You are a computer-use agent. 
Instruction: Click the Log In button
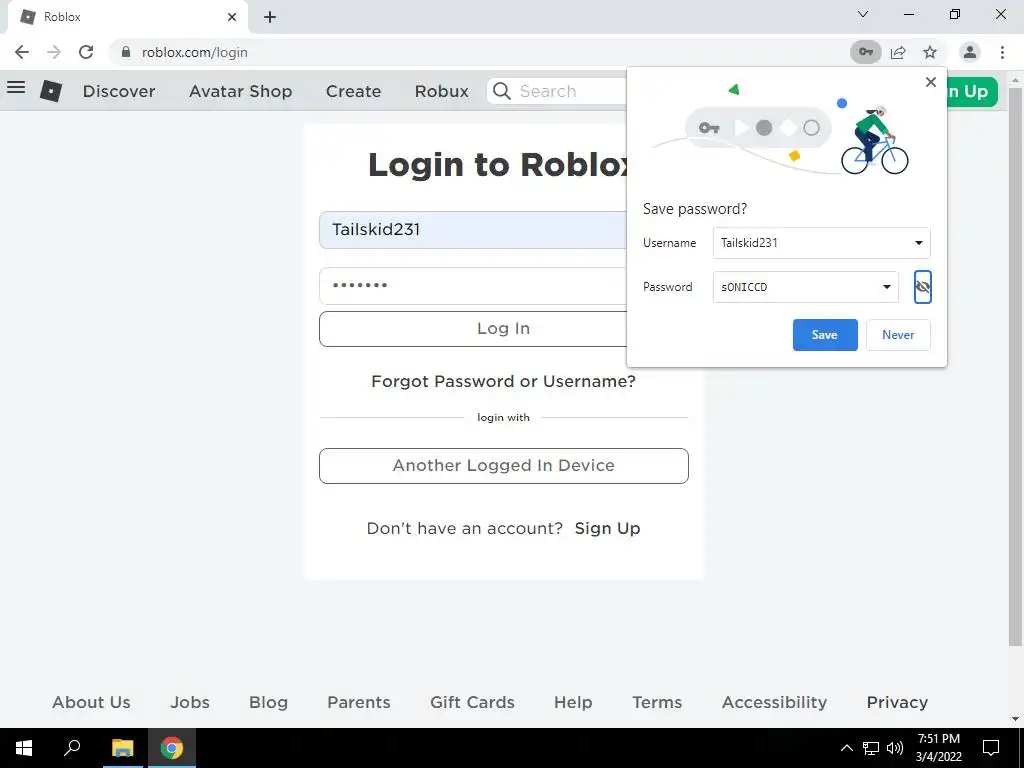tap(473, 328)
